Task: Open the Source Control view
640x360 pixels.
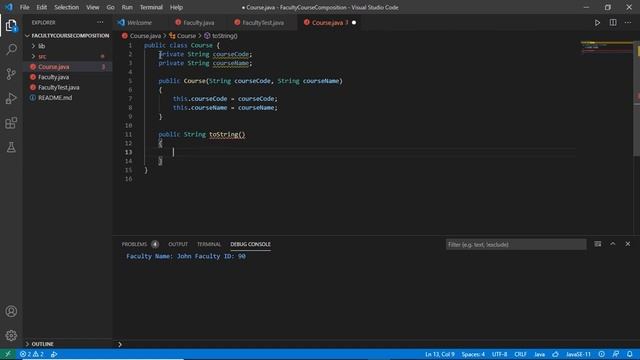Action: pos(11,74)
